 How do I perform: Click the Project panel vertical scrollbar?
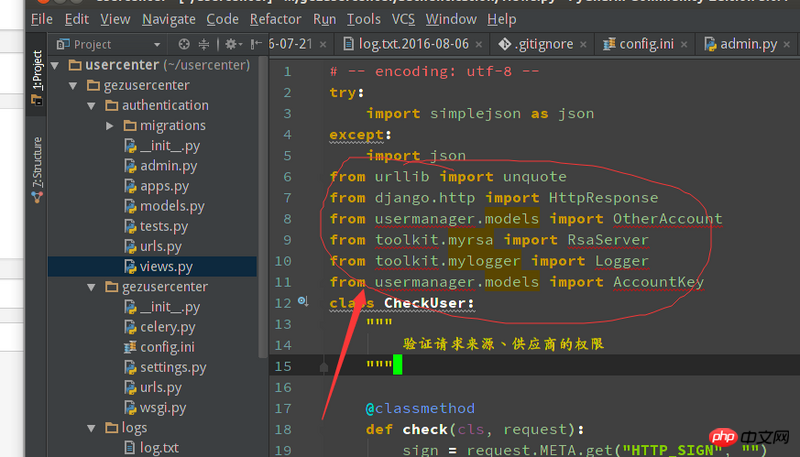[263, 207]
